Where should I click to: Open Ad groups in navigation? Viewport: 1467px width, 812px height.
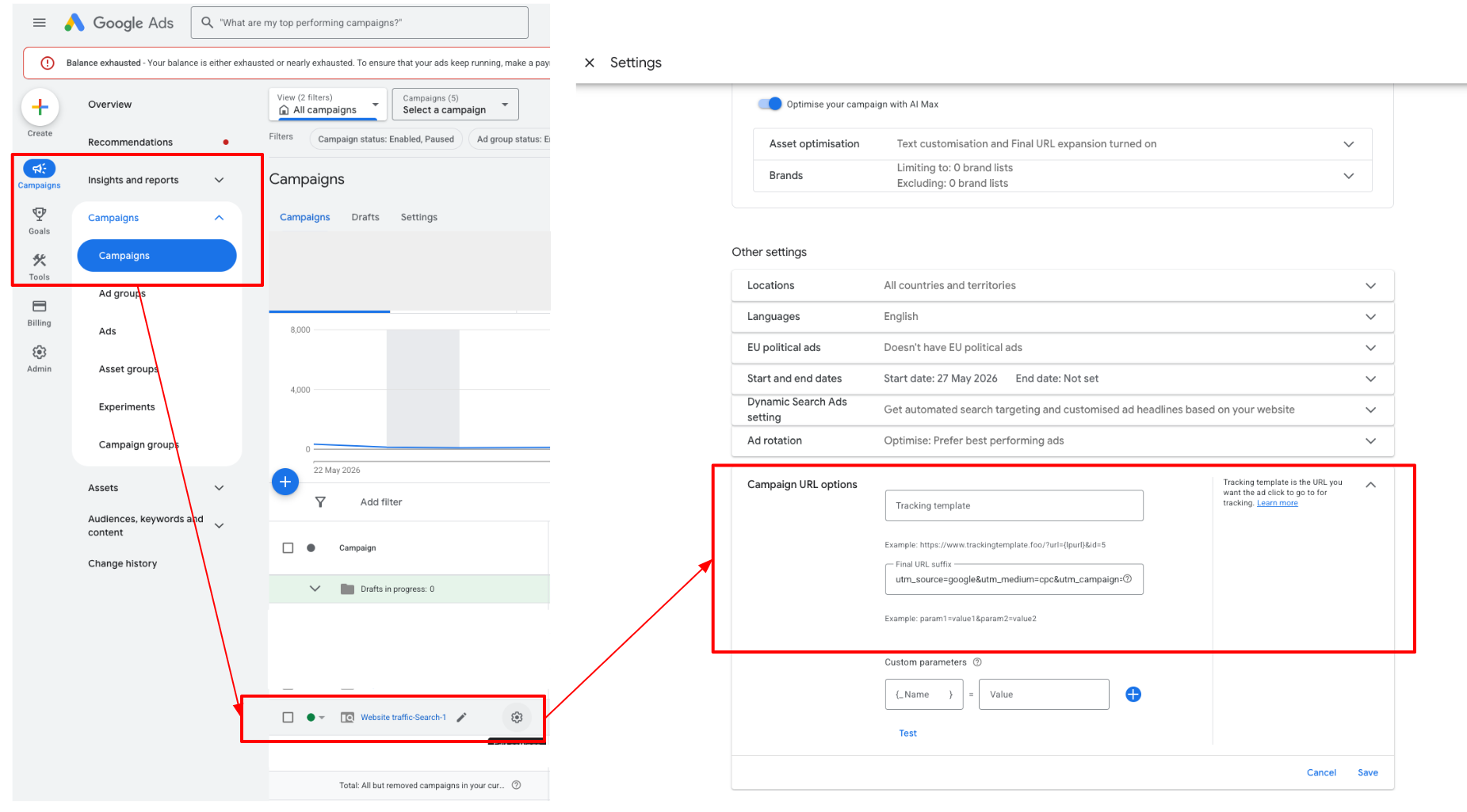(122, 294)
